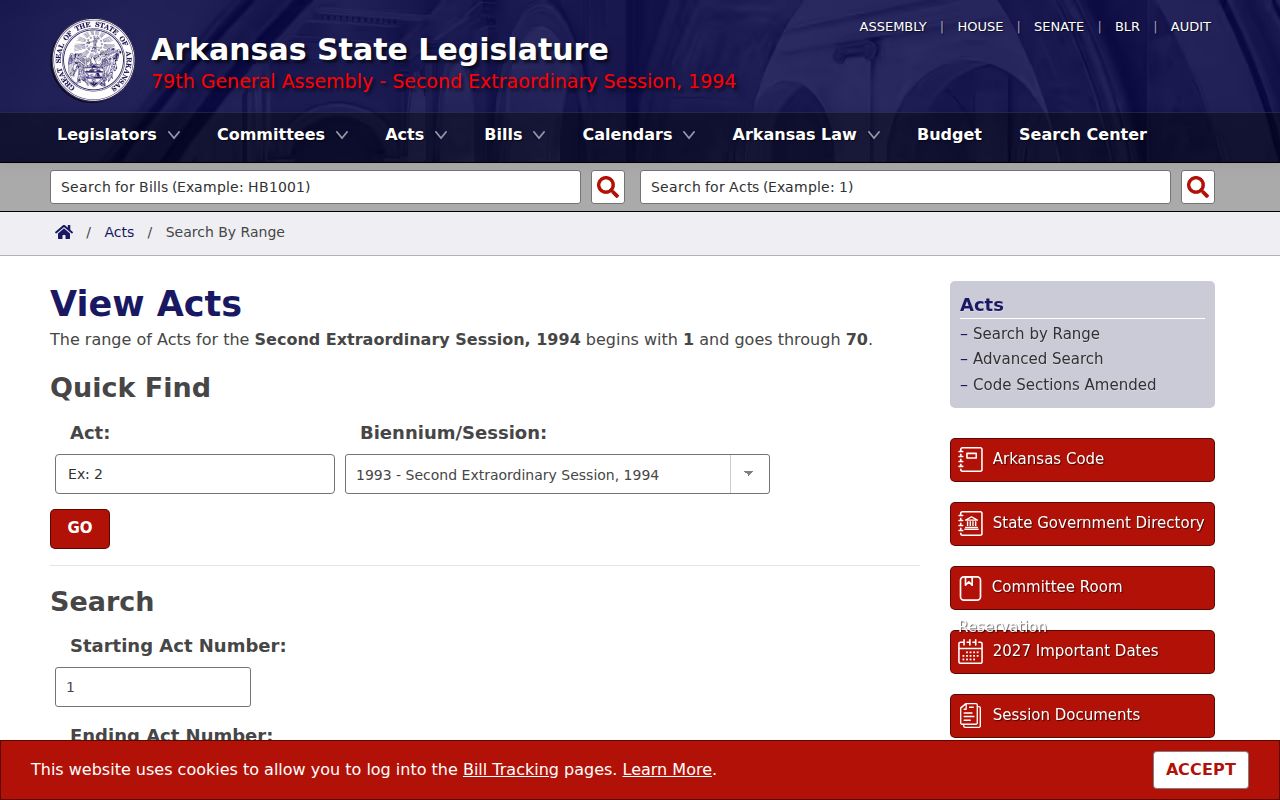Image resolution: width=1280 pixels, height=800 pixels.
Task: Click the Acts breadcrumb link
Action: [x=119, y=232]
